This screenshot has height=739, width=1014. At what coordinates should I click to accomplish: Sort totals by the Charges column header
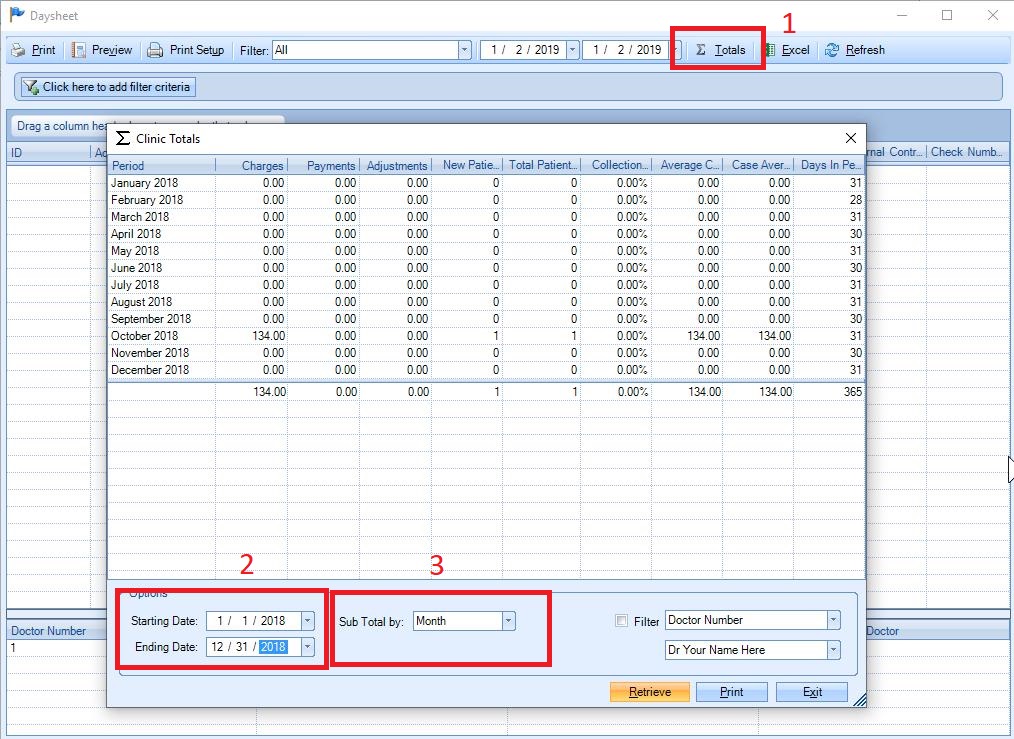(262, 165)
